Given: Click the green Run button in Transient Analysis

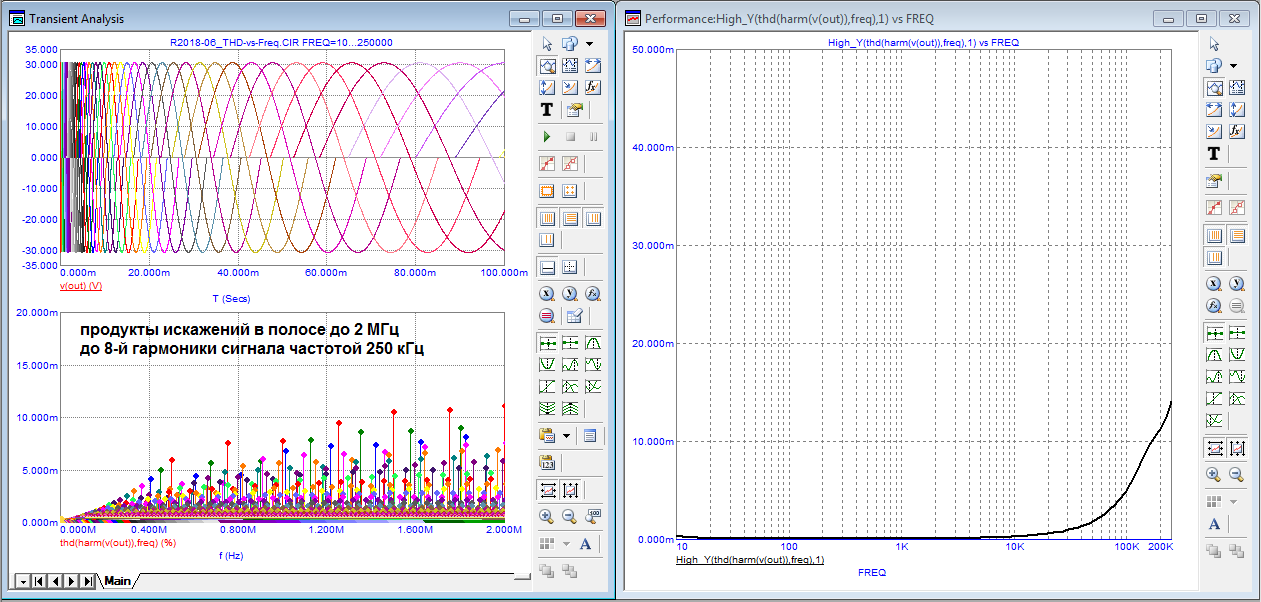Looking at the screenshot, I should 547,136.
